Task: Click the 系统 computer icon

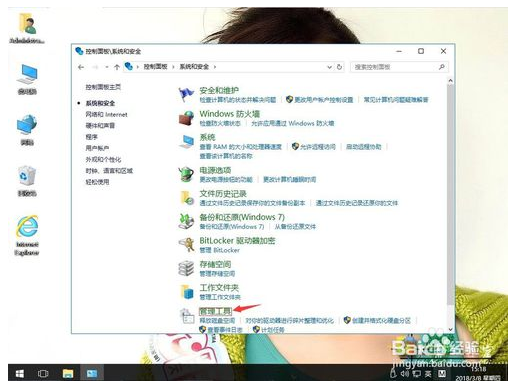Action: 186,142
